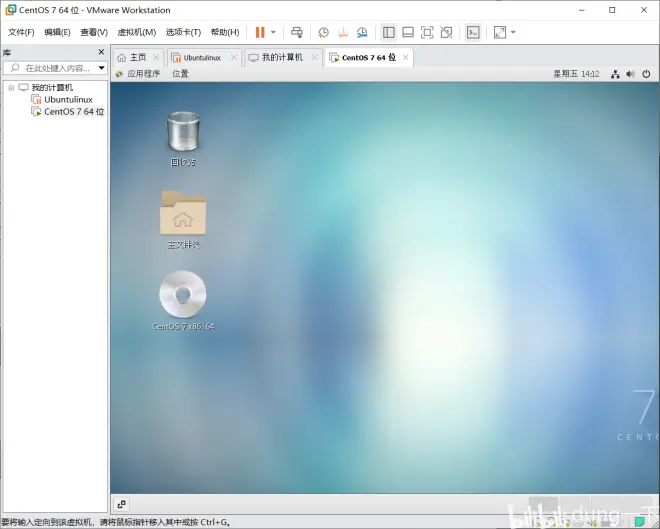Open the 文件(F) menu

[21, 32]
